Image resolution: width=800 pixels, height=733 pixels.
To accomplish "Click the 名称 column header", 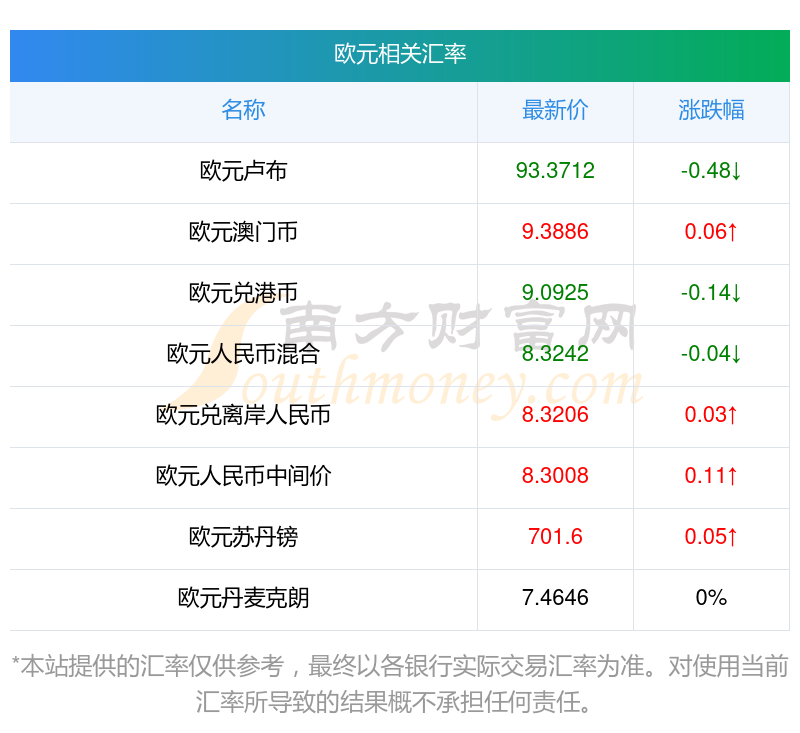I will pos(243,110).
